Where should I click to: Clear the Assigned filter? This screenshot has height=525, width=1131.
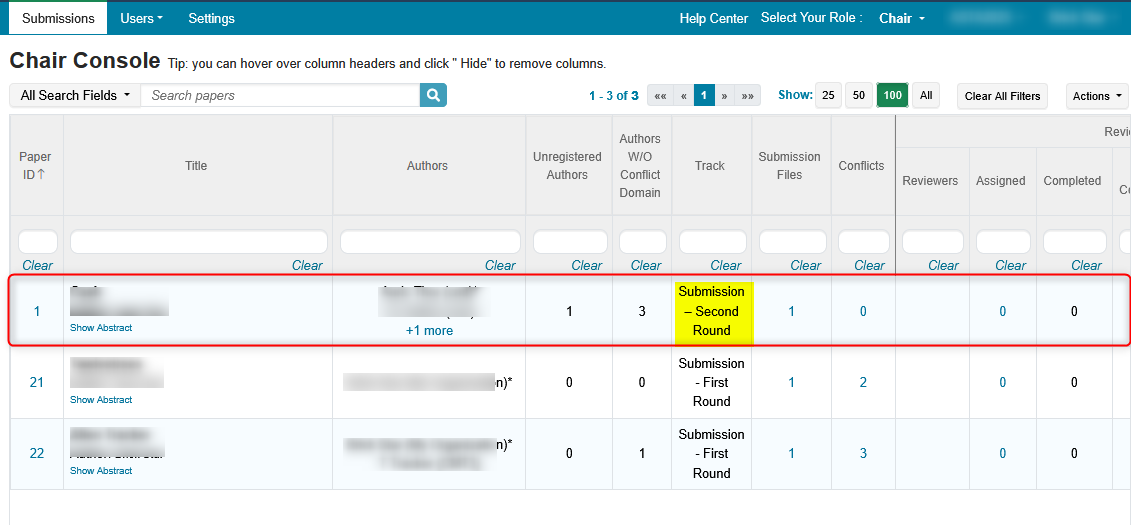(1011, 265)
